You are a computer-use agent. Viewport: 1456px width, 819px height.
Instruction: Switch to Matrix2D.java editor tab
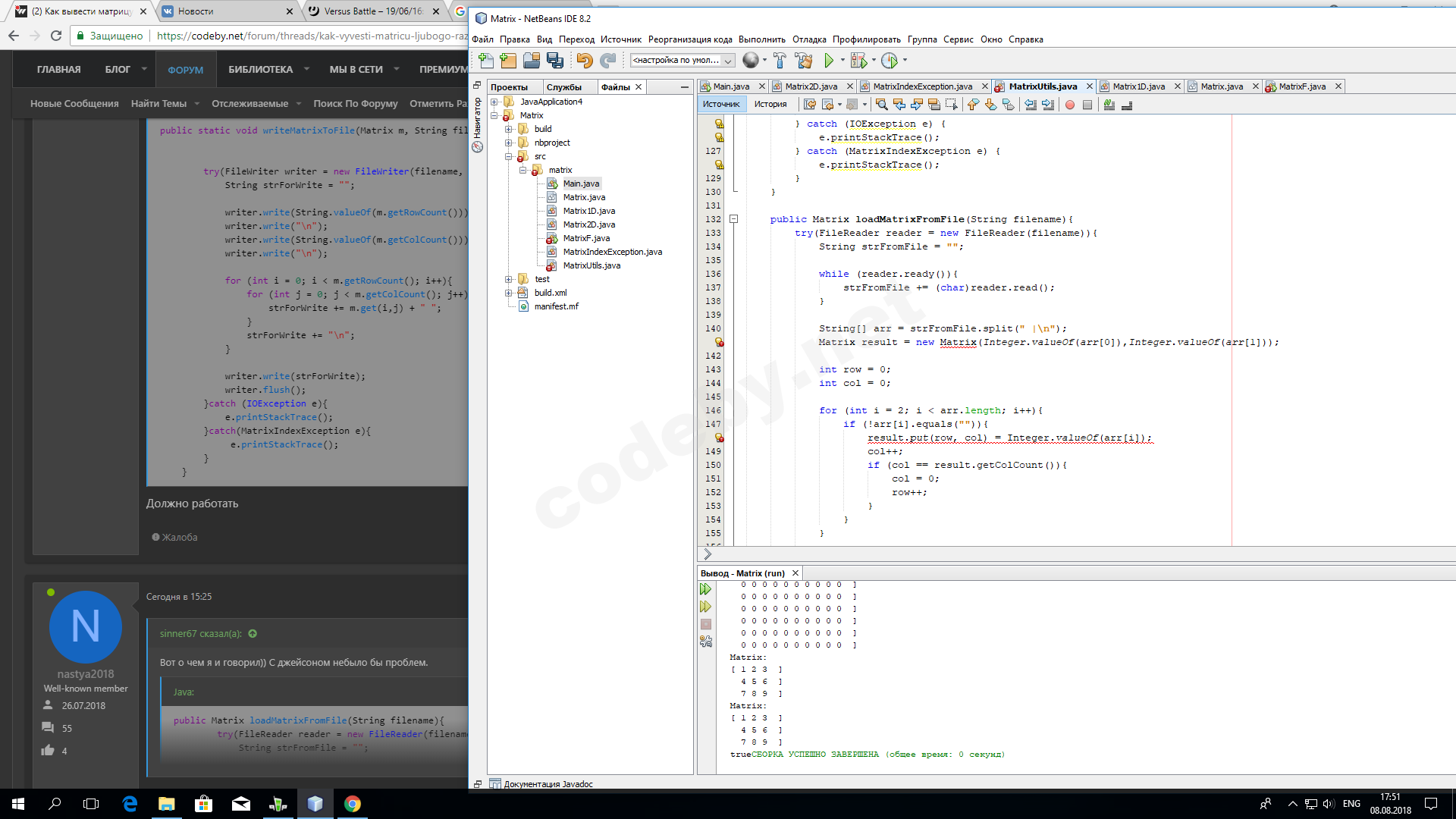click(x=811, y=86)
